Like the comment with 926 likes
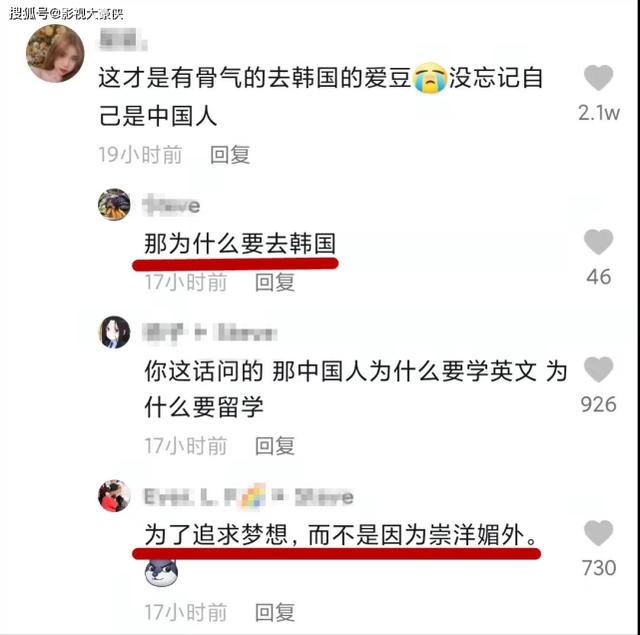The width and height of the screenshot is (640, 635). pyautogui.click(x=598, y=369)
